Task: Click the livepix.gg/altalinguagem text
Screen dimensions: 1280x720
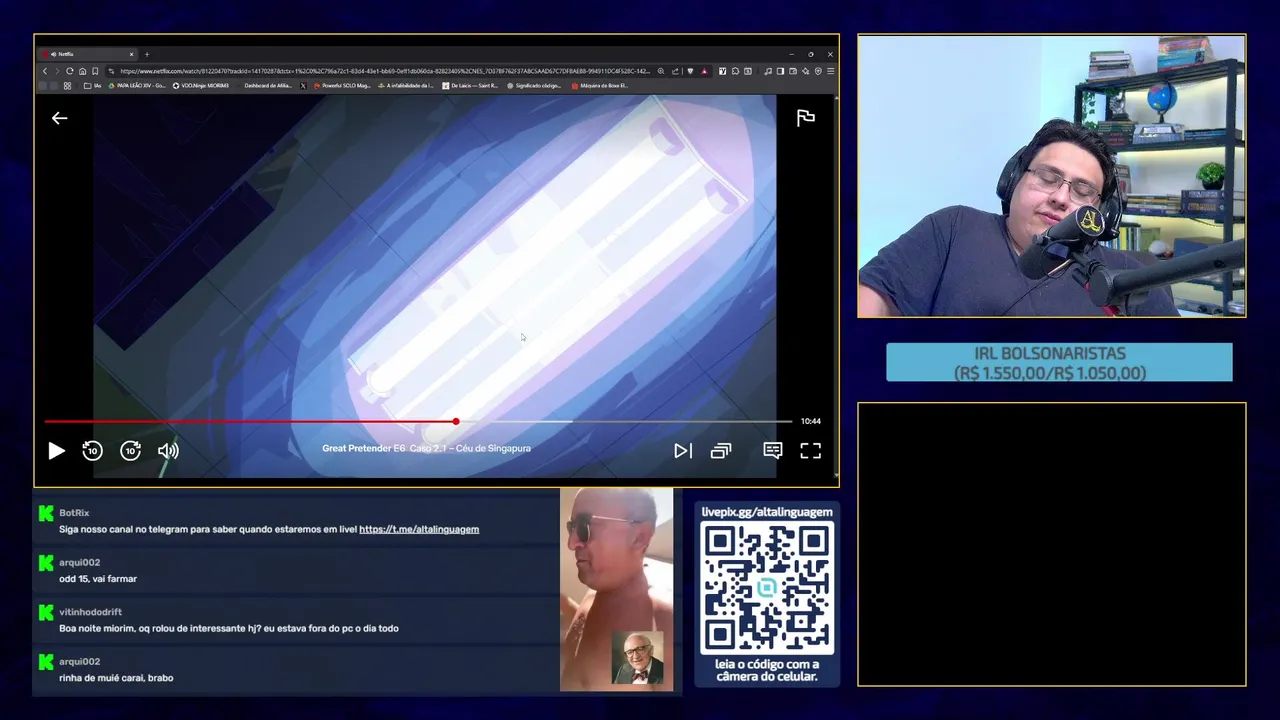Action: [x=767, y=512]
